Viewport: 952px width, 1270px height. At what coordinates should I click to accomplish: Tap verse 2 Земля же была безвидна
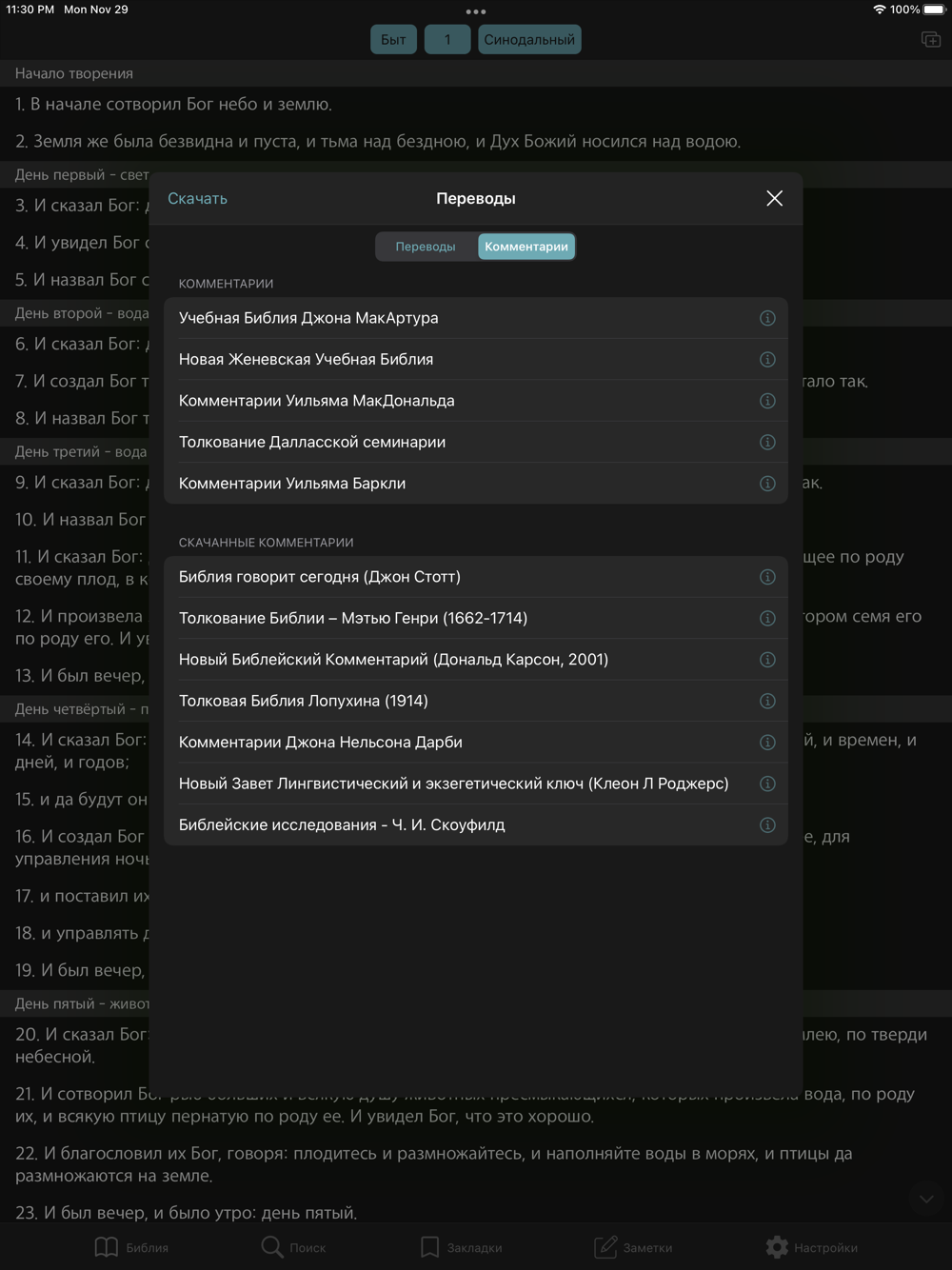click(x=378, y=142)
